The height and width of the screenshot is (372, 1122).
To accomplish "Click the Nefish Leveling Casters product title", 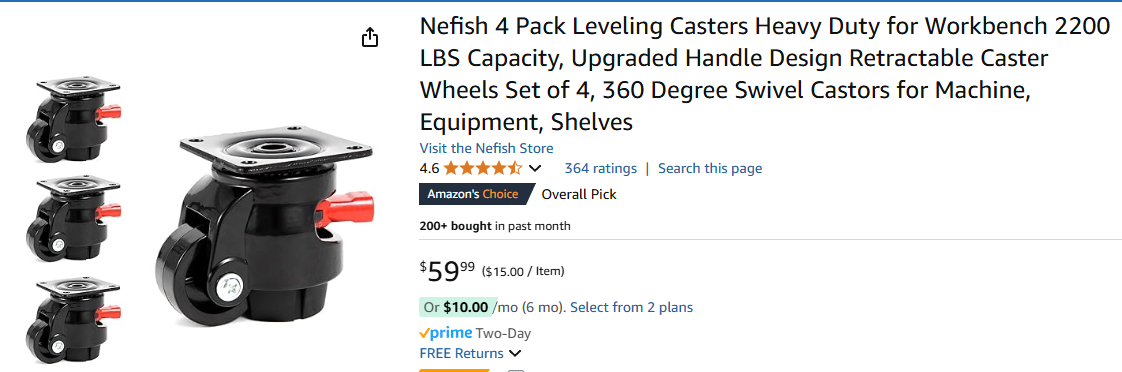I will pyautogui.click(x=764, y=74).
